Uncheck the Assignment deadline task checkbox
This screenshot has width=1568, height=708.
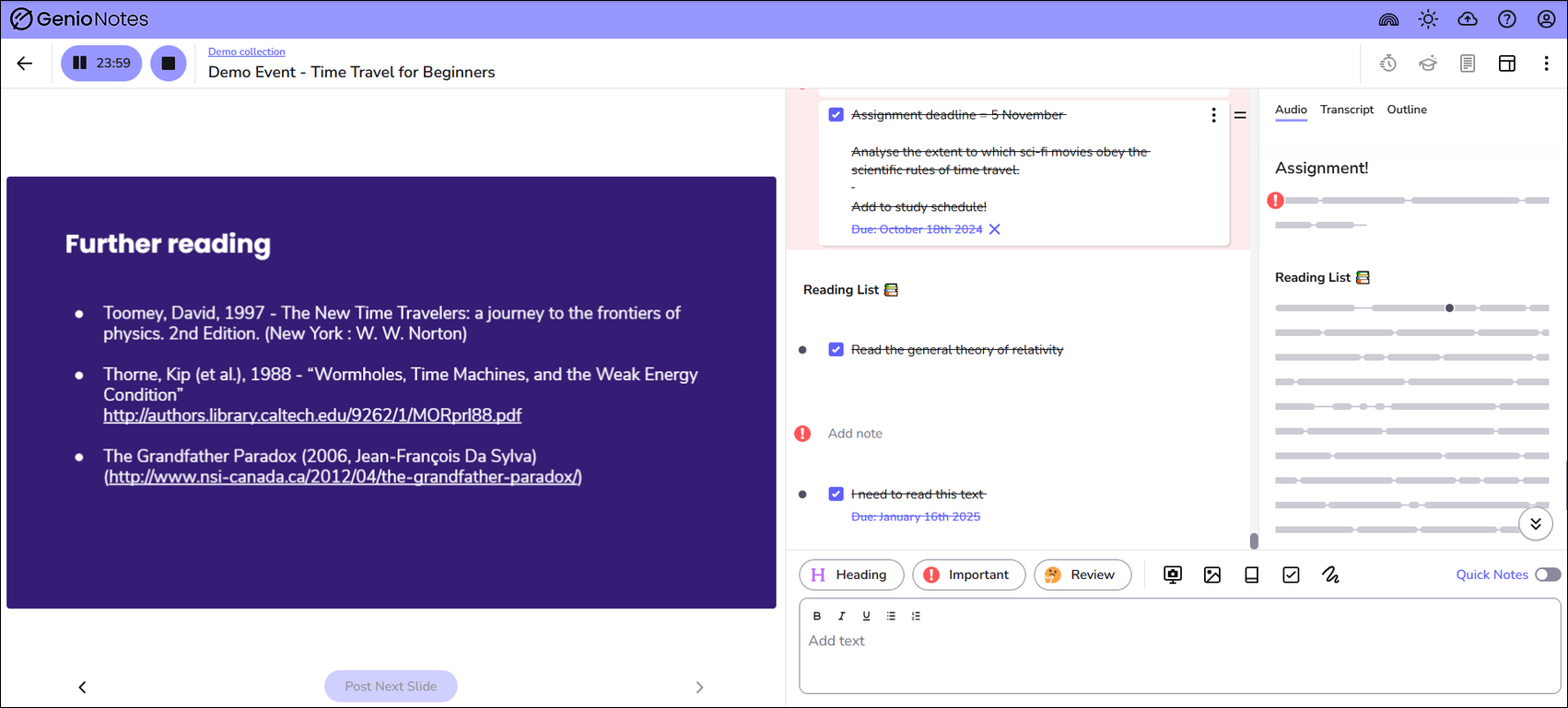tap(836, 115)
